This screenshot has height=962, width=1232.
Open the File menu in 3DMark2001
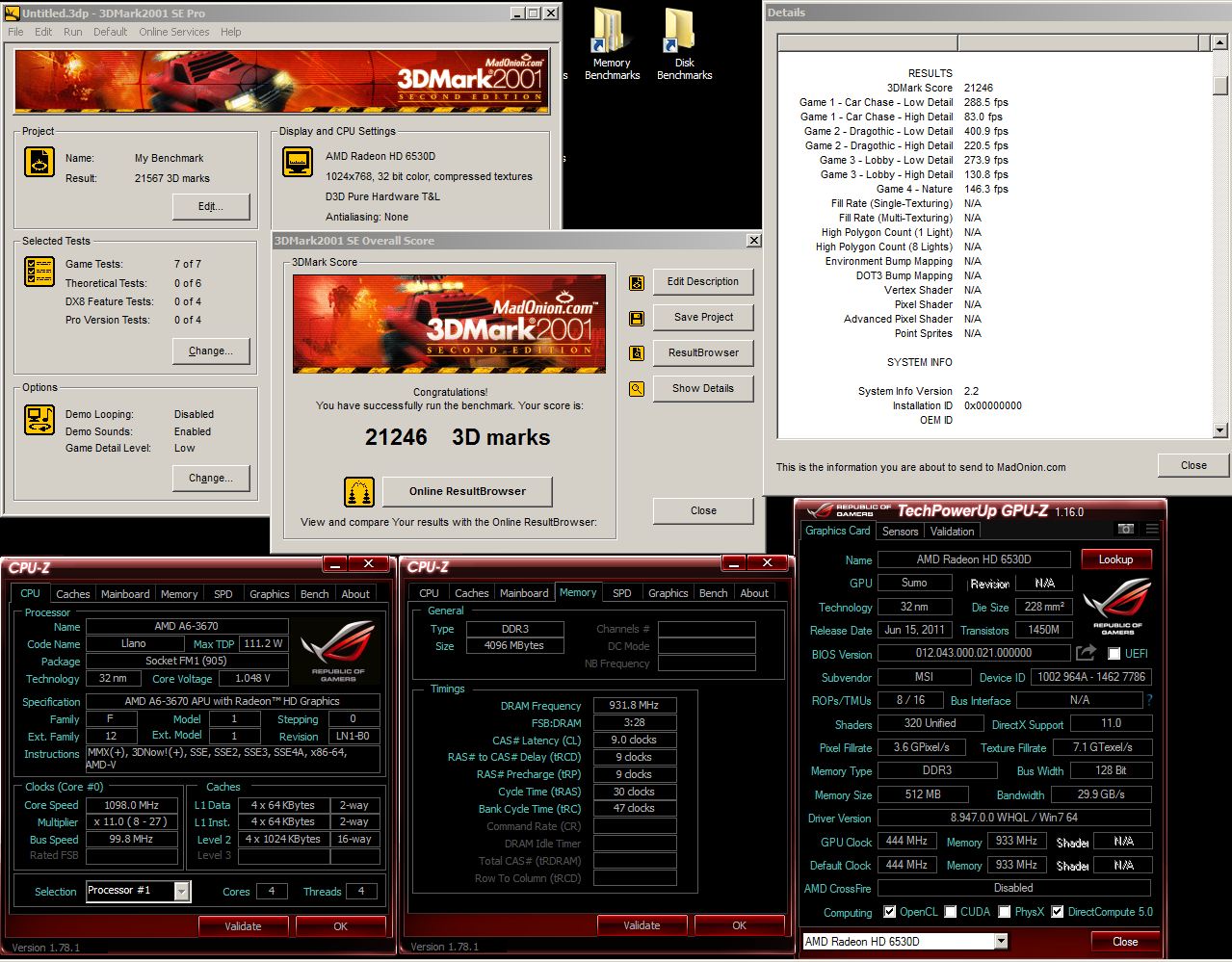point(15,32)
